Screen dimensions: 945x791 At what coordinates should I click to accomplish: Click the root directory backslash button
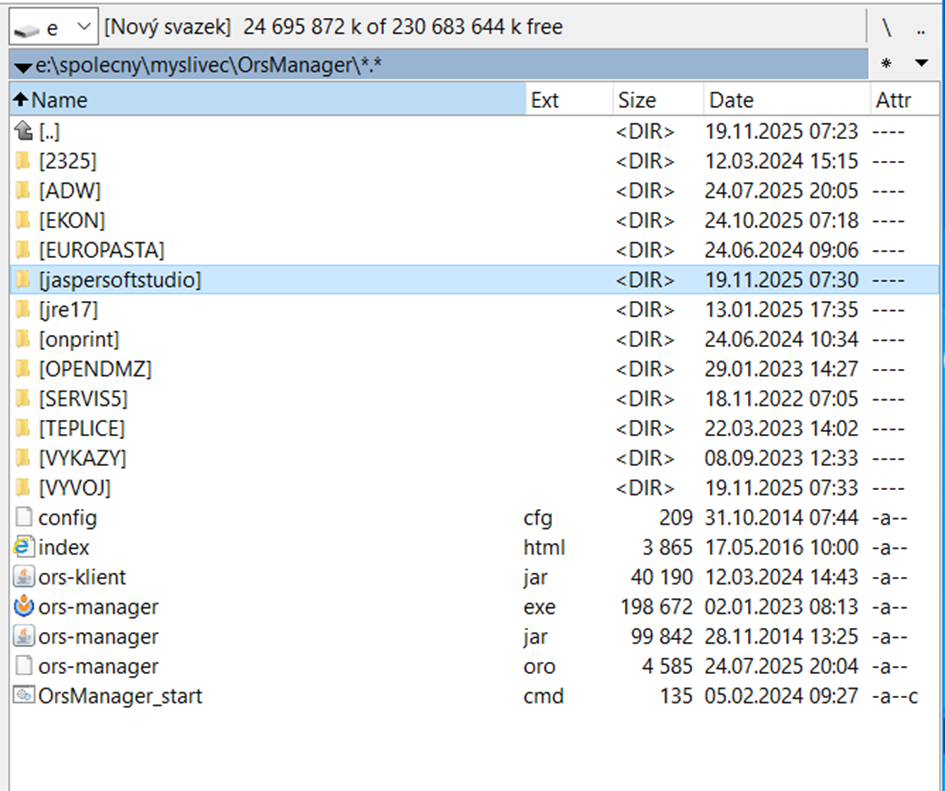click(886, 27)
